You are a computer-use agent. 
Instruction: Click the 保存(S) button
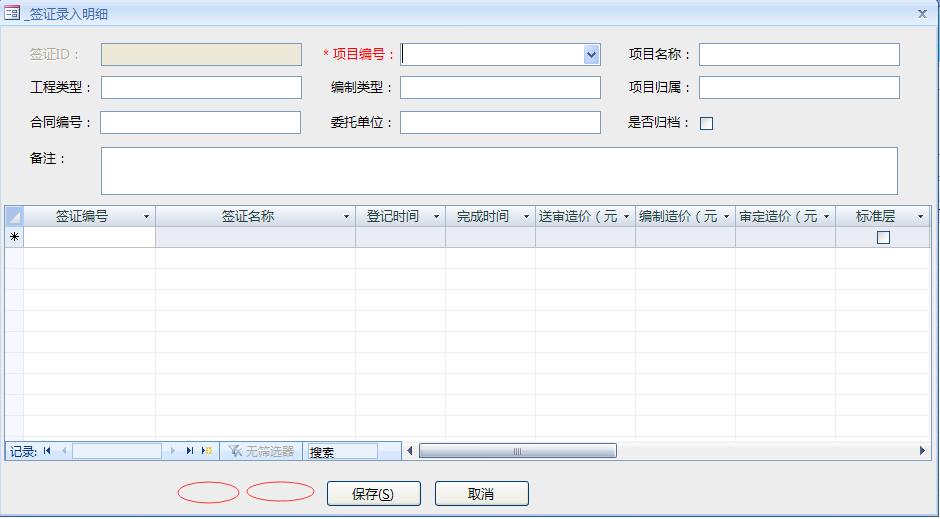[372, 494]
